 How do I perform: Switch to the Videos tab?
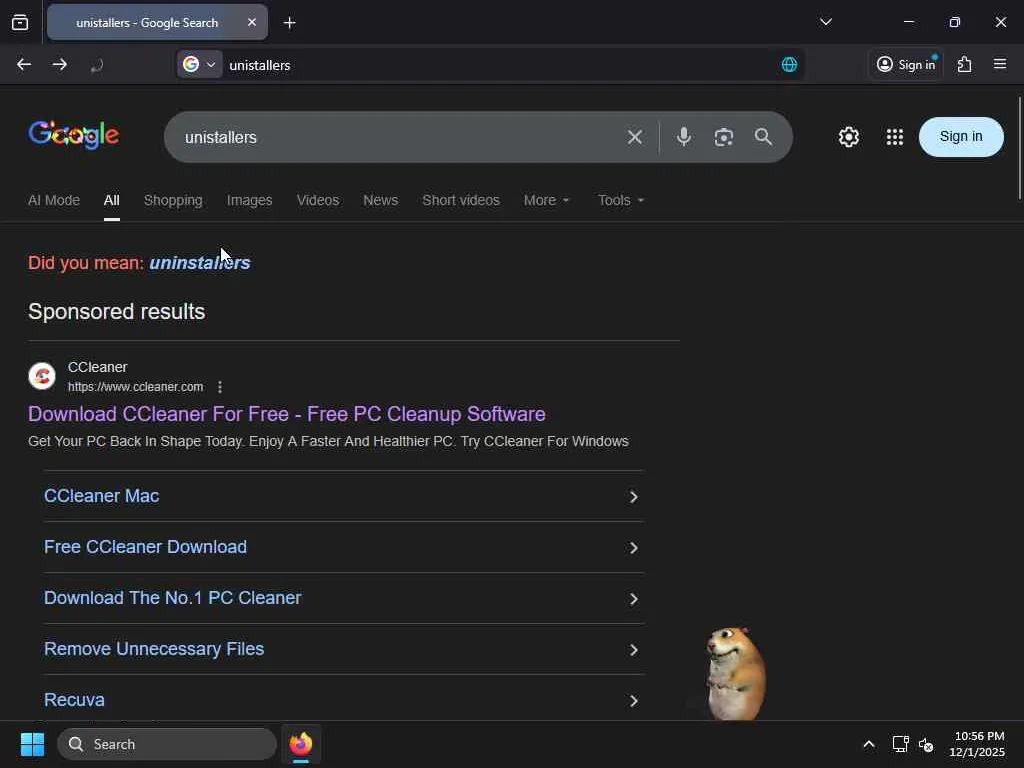(317, 200)
